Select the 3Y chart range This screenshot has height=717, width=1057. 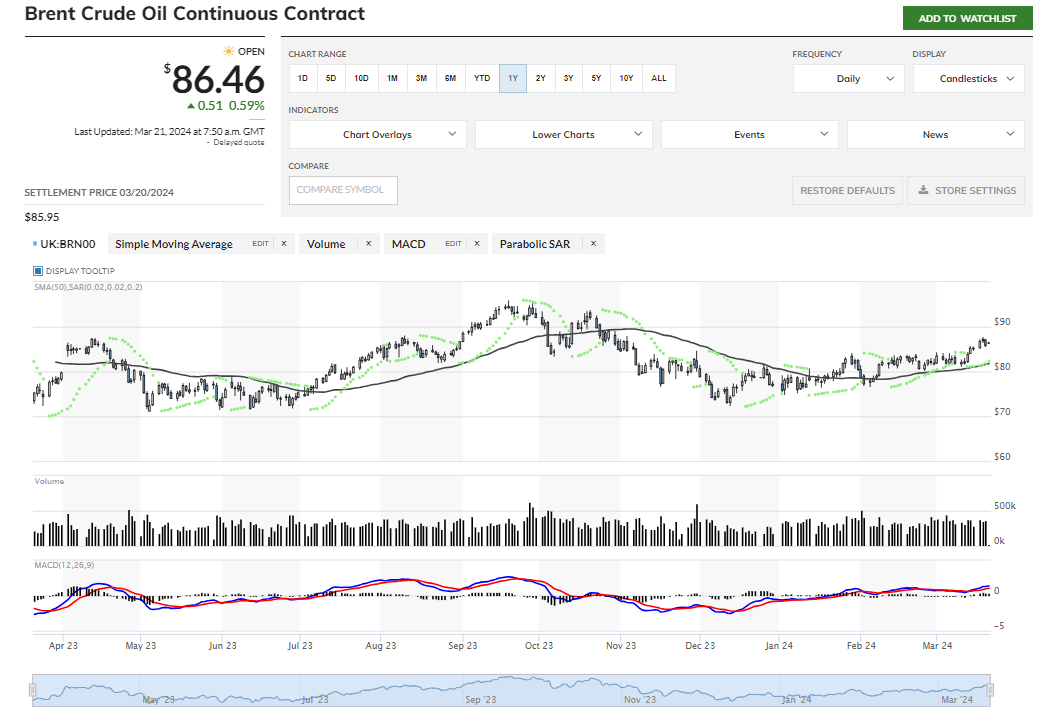click(x=568, y=78)
